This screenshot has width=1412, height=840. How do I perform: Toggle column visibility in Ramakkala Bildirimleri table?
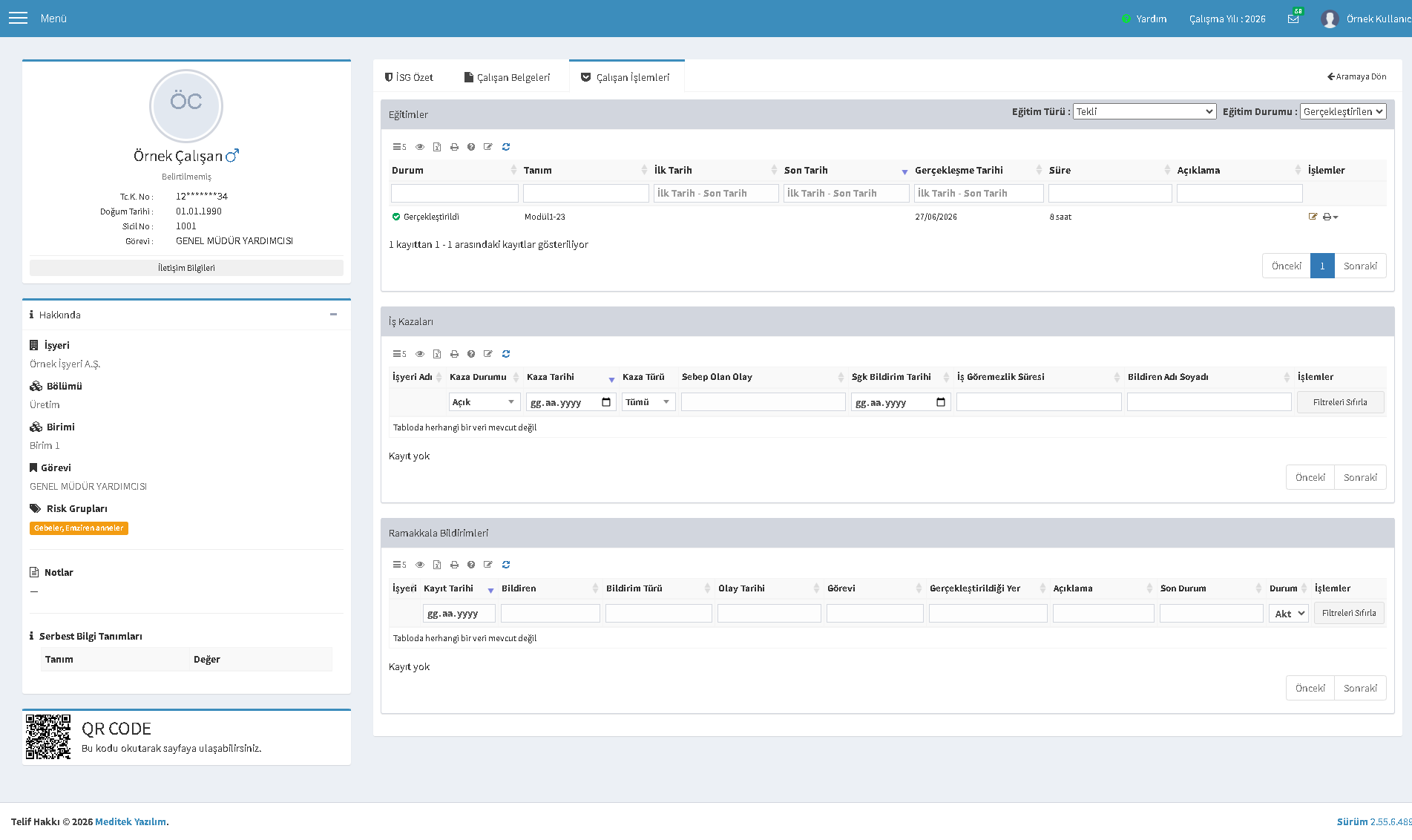click(x=420, y=565)
